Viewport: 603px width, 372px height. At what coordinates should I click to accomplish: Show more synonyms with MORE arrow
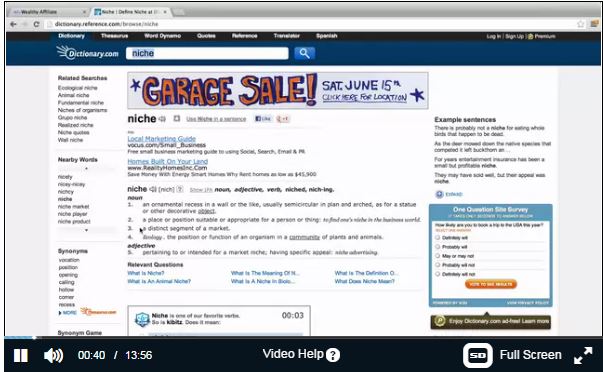point(68,313)
